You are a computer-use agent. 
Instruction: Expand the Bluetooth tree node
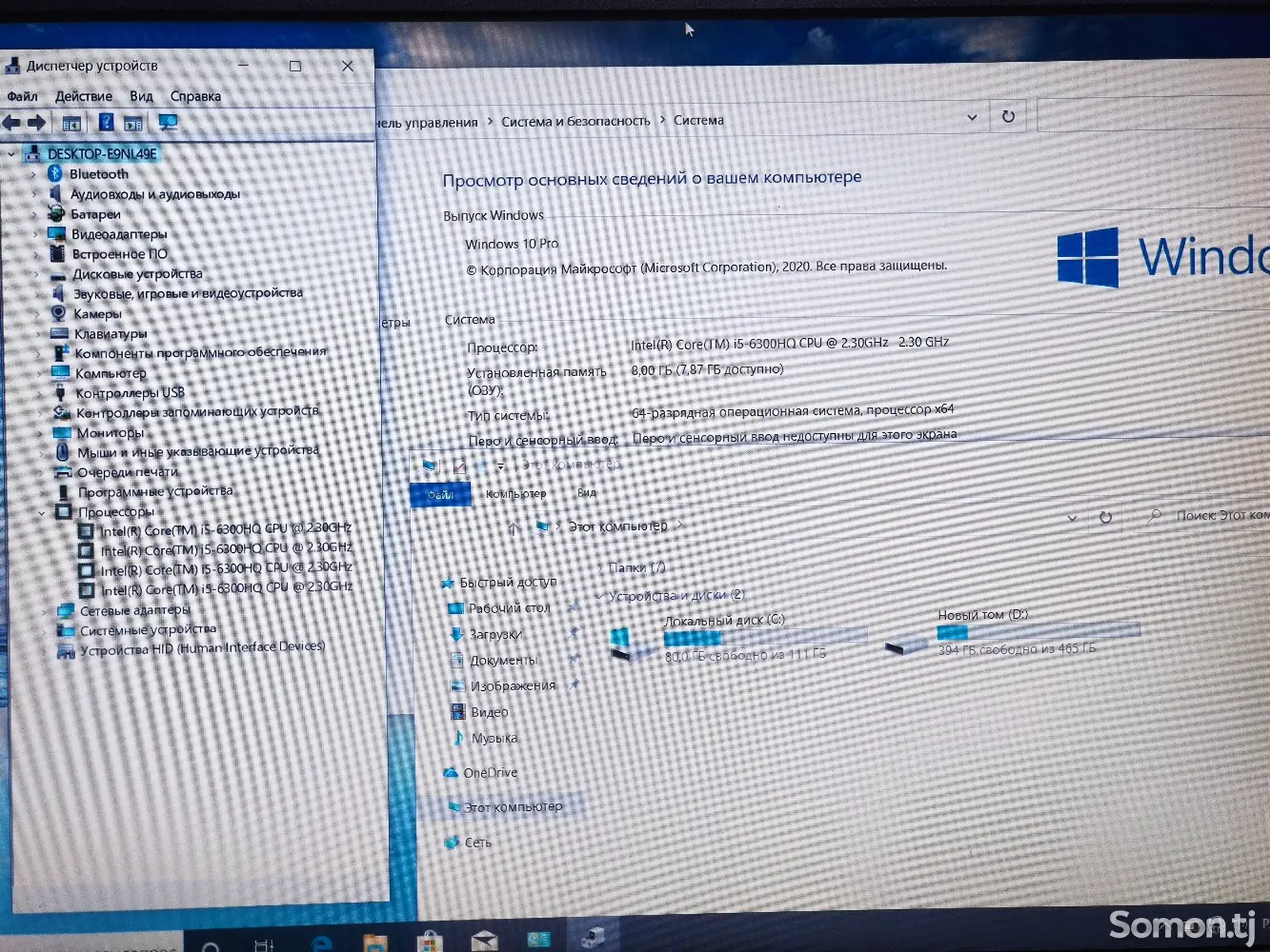(x=33, y=174)
